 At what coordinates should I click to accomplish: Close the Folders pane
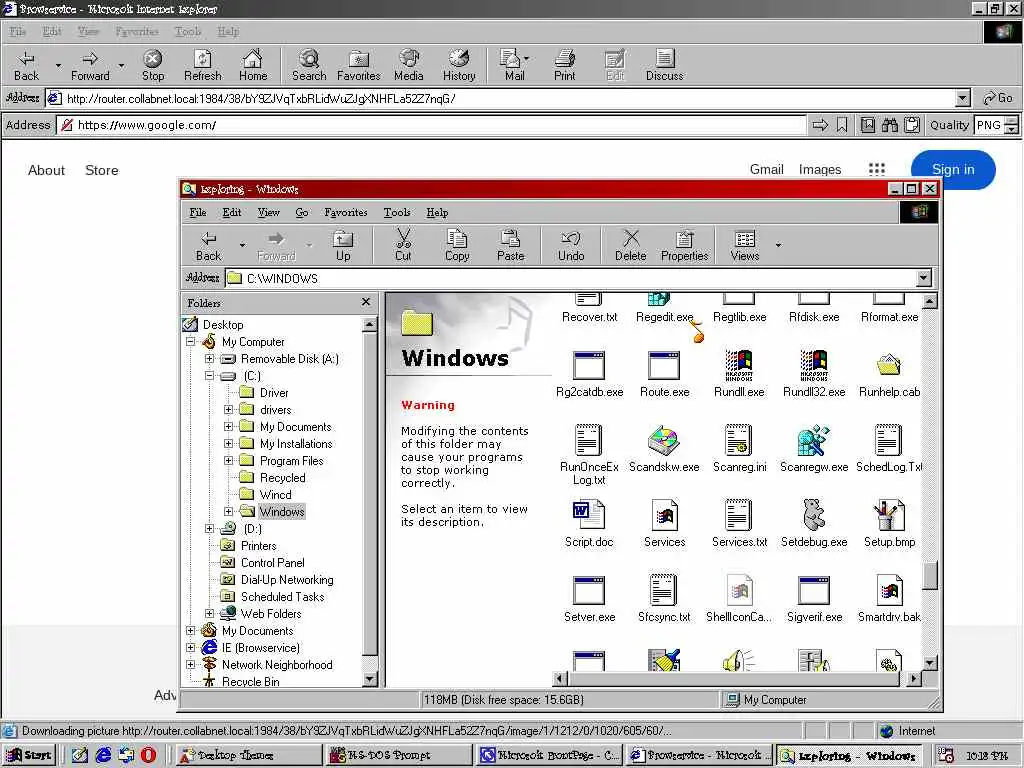click(x=366, y=302)
